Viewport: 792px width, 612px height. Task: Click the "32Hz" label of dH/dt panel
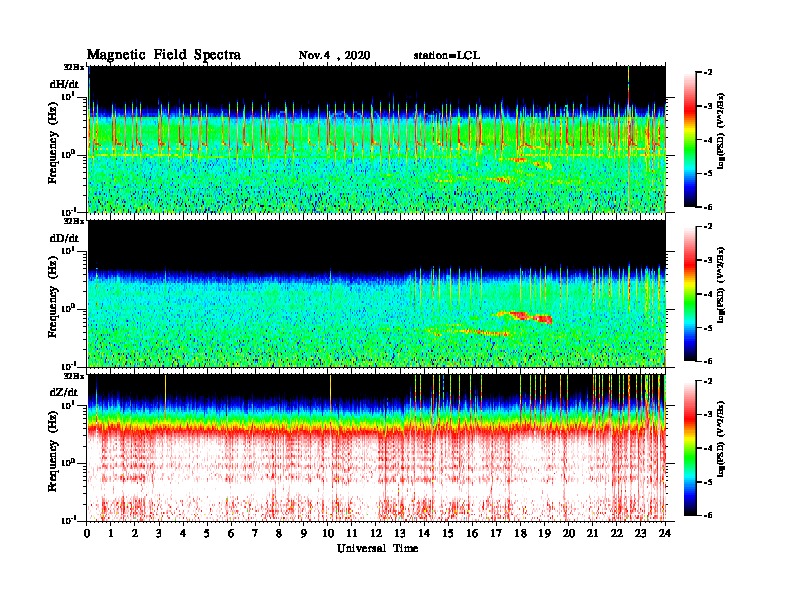[x=74, y=67]
